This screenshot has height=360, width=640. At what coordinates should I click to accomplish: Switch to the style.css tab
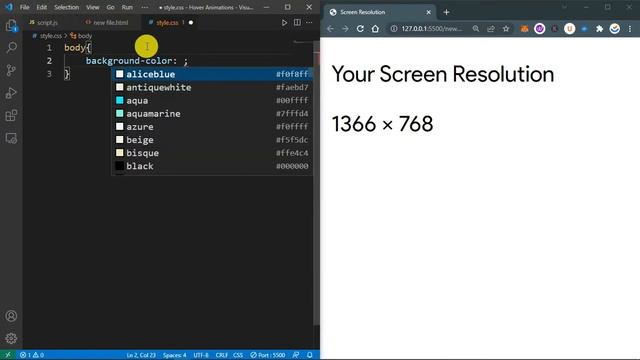pos(168,23)
